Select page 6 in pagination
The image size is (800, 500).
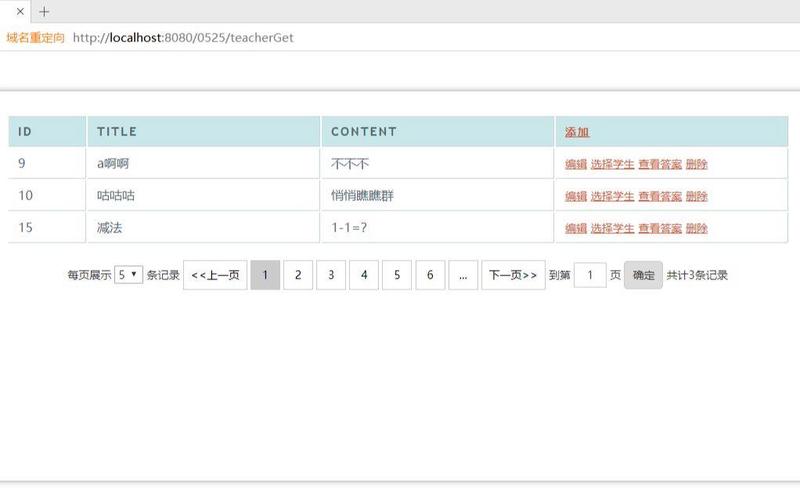coord(430,275)
